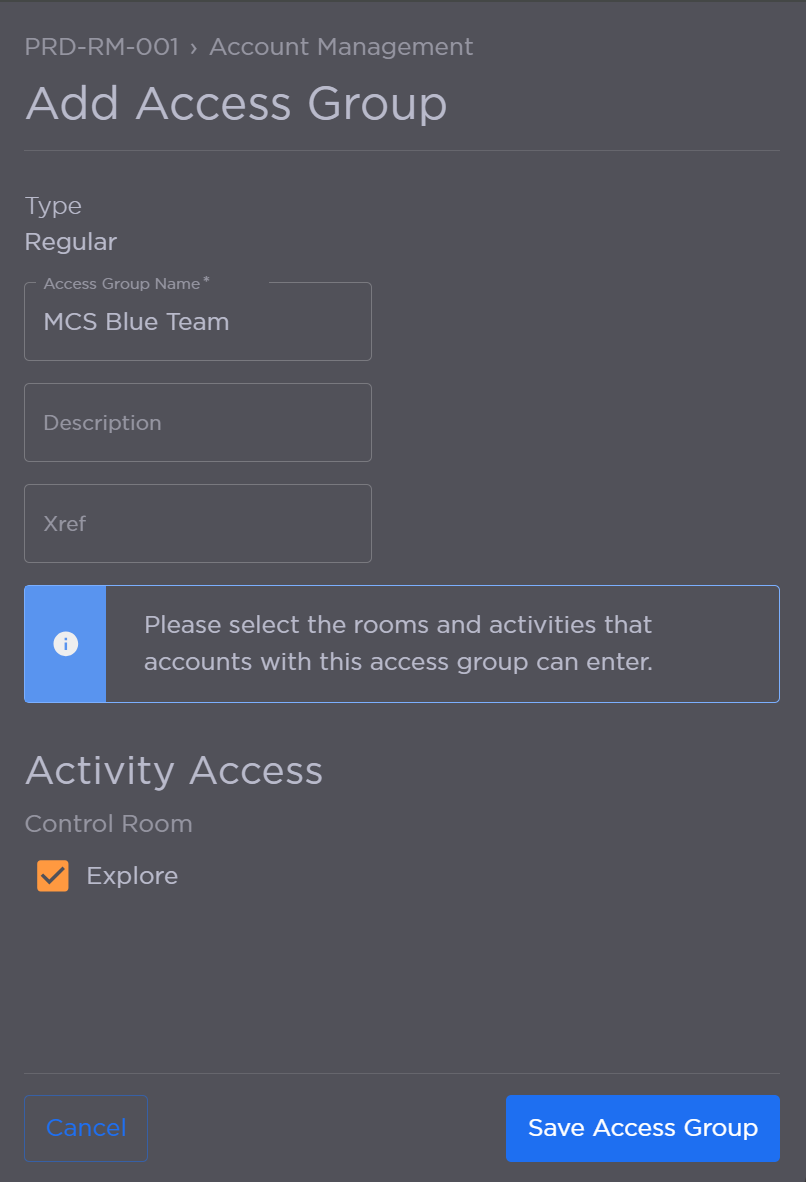
Task: Click the Type label
Action: coord(53,205)
